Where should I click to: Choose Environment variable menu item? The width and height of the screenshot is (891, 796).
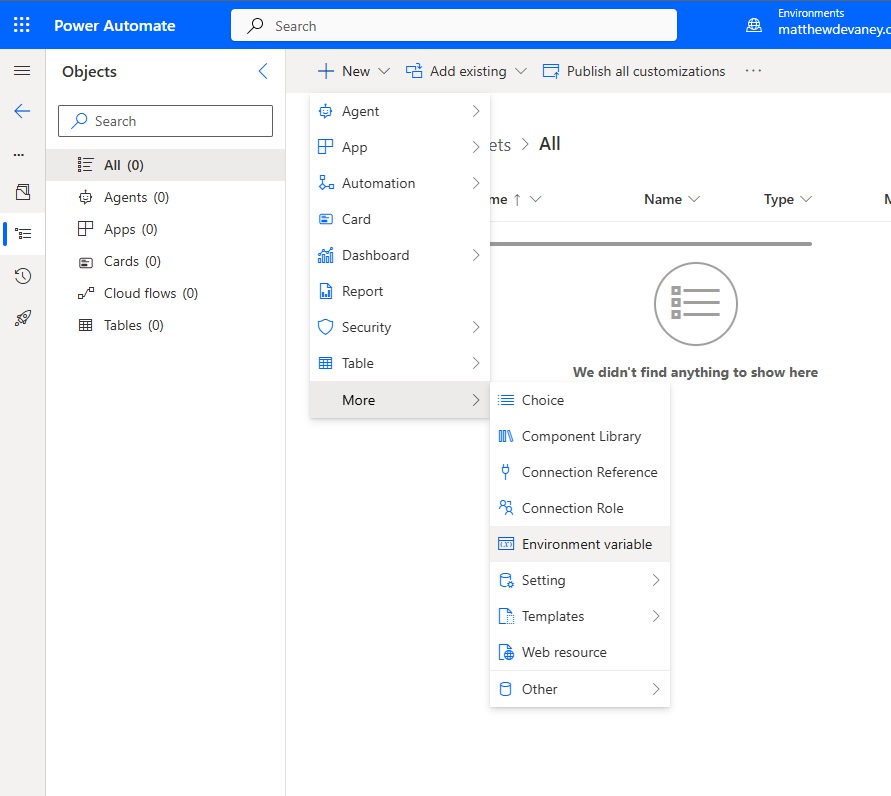coord(580,544)
